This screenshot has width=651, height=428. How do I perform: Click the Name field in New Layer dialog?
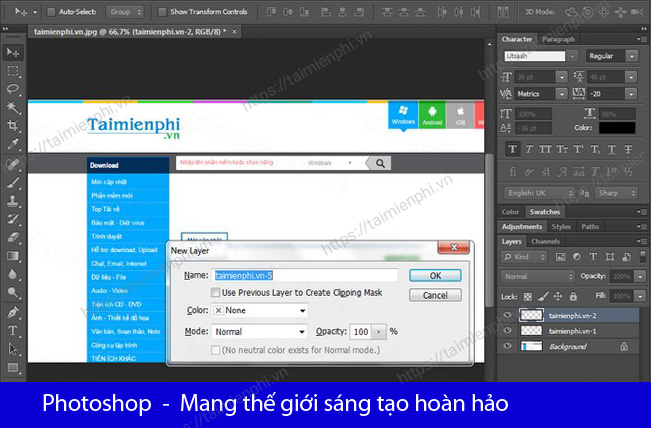[305, 276]
